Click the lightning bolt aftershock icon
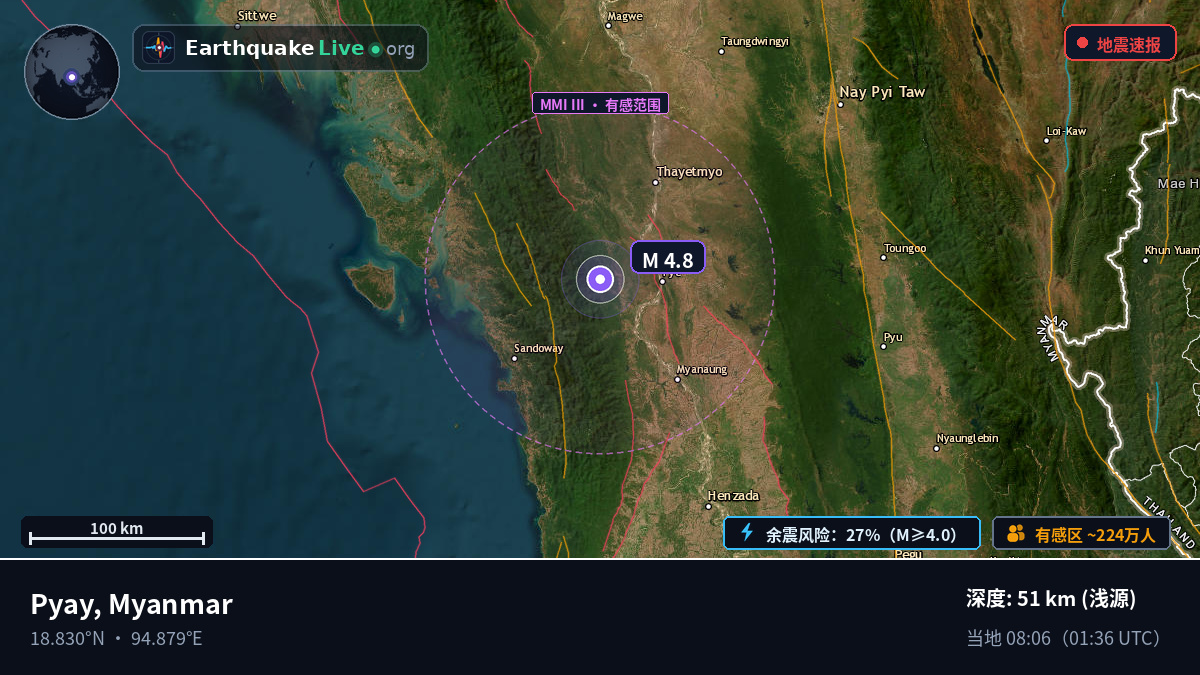Image resolution: width=1200 pixels, height=675 pixels. pos(746,533)
